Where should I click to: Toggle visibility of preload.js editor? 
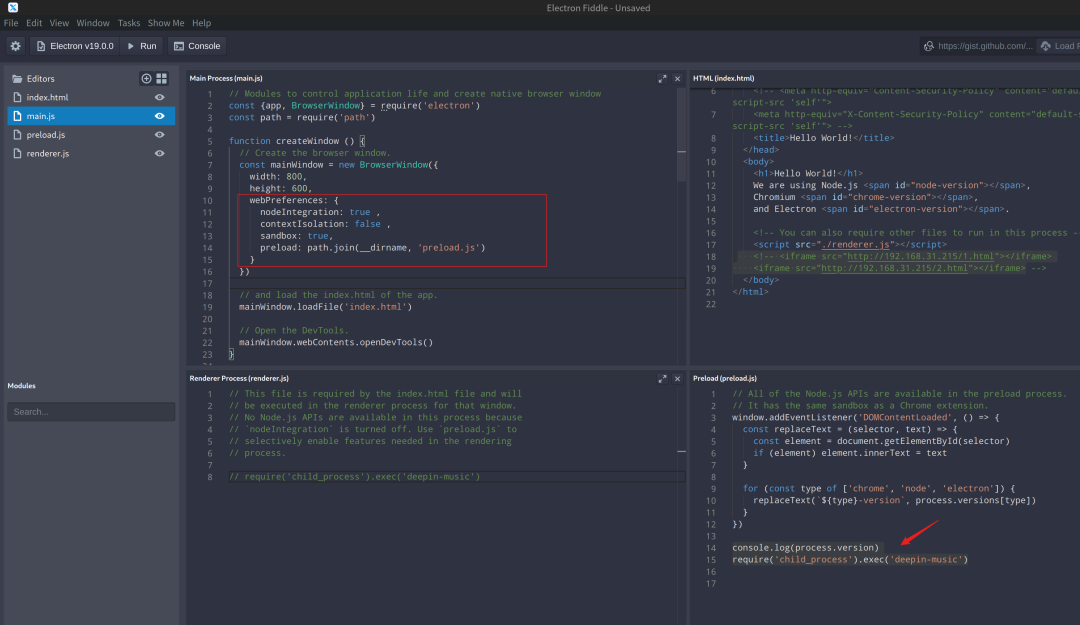point(160,134)
